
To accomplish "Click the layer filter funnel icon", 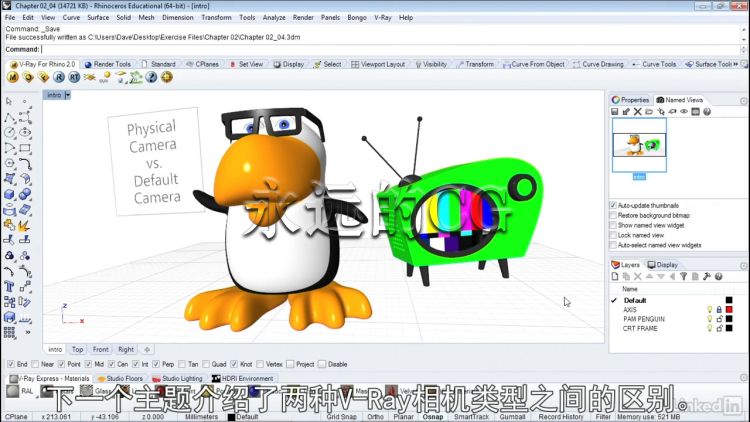I will [x=684, y=277].
